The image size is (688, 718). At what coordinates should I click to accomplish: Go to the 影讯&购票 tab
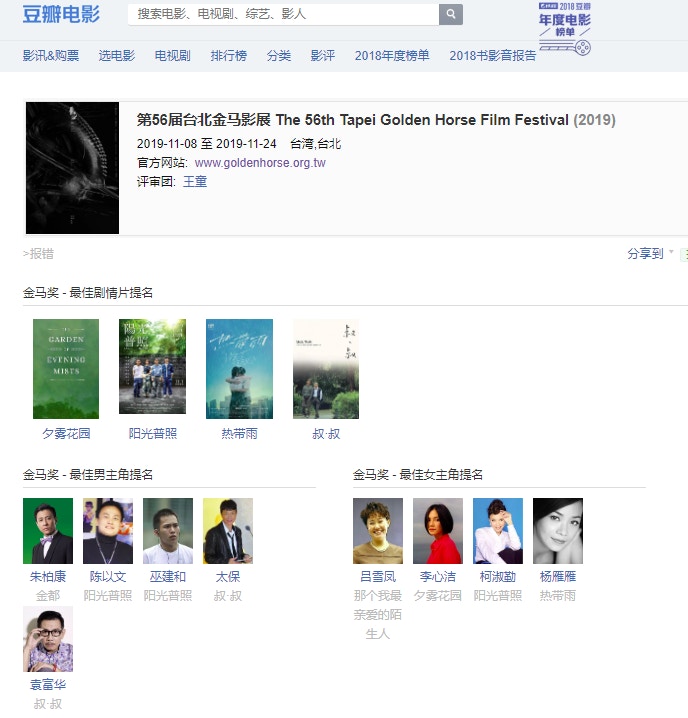(51, 56)
